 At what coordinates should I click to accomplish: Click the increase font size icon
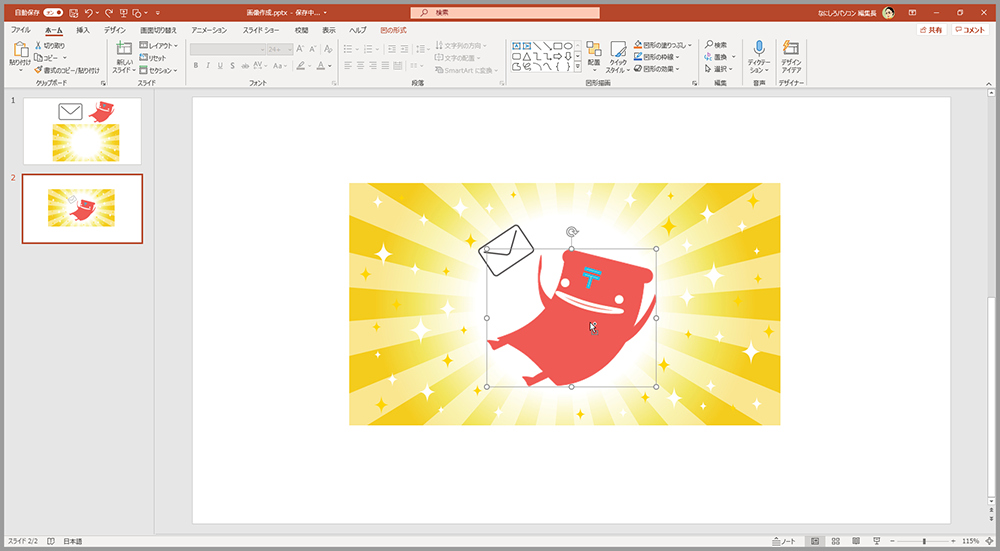pos(300,49)
